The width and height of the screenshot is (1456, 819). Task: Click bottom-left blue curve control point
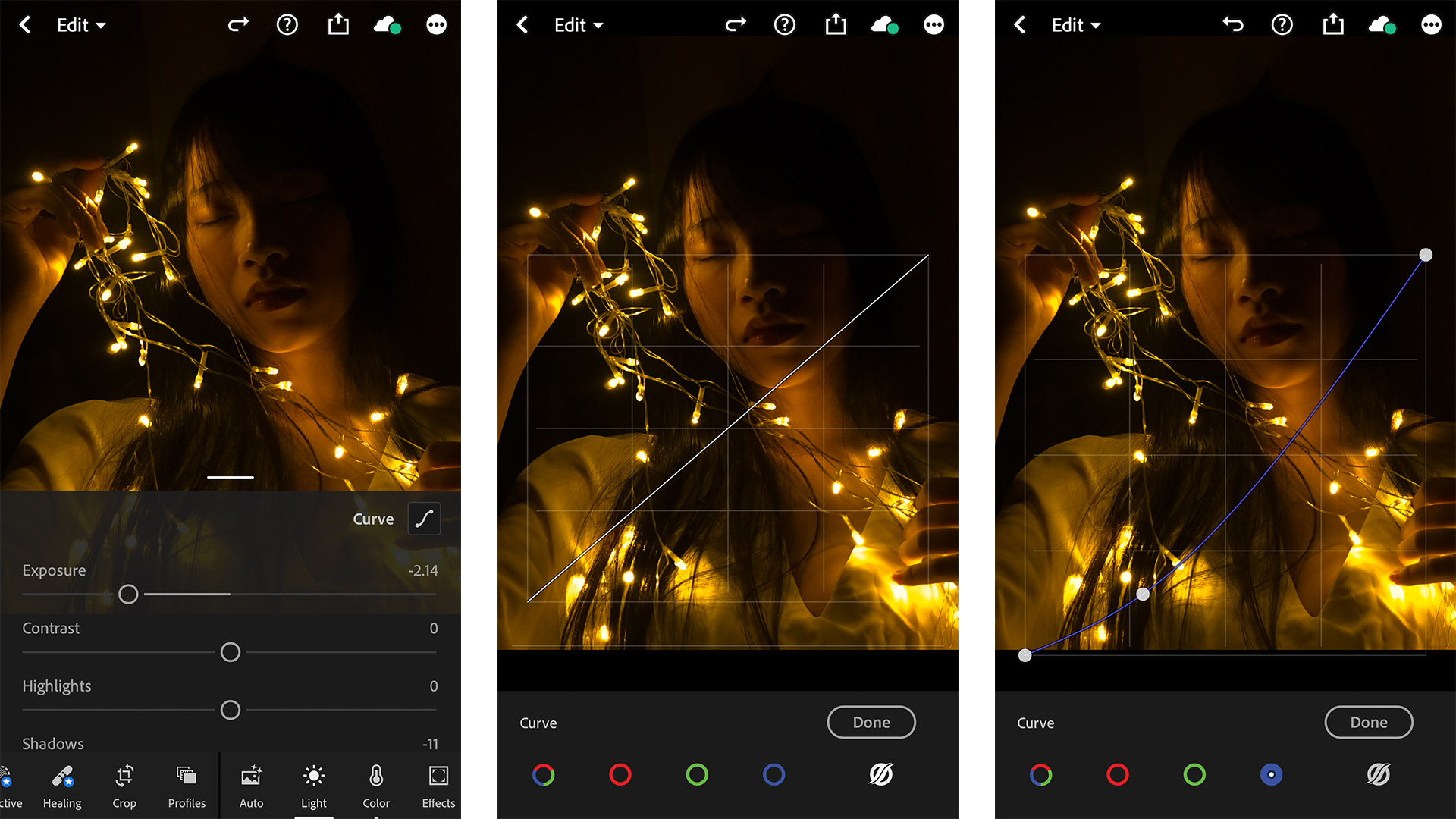[1025, 655]
